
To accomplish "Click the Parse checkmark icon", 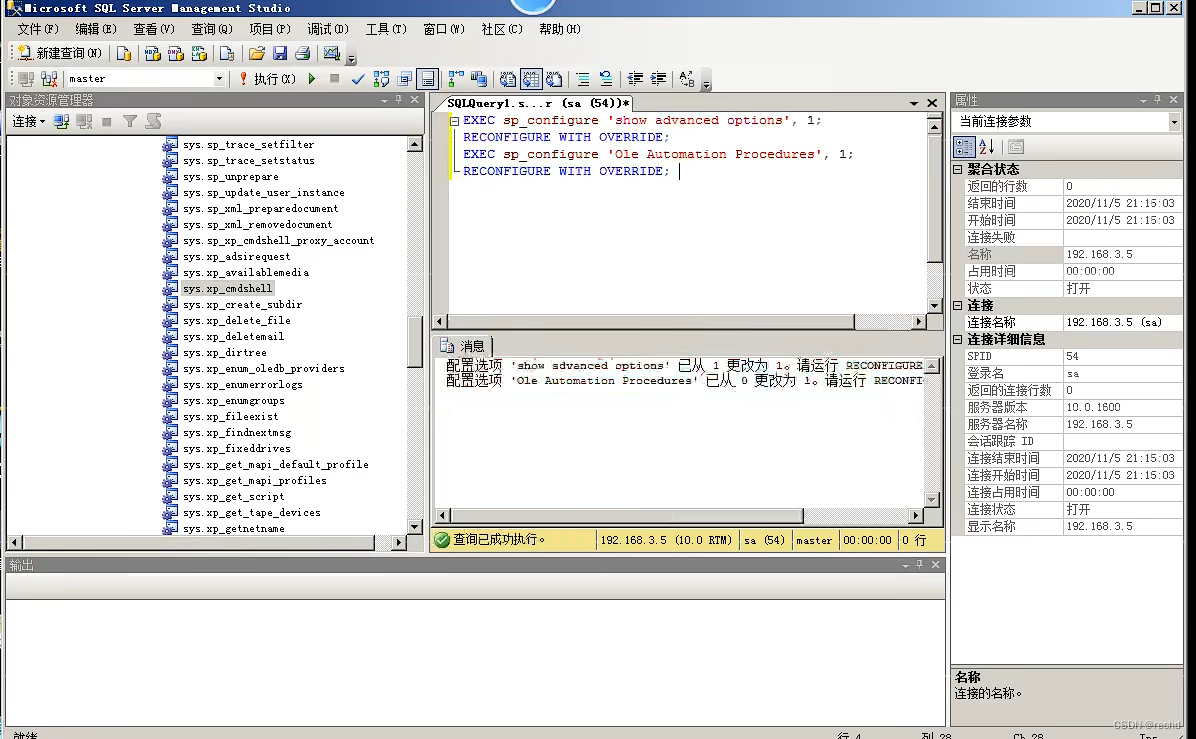I will pos(358,79).
